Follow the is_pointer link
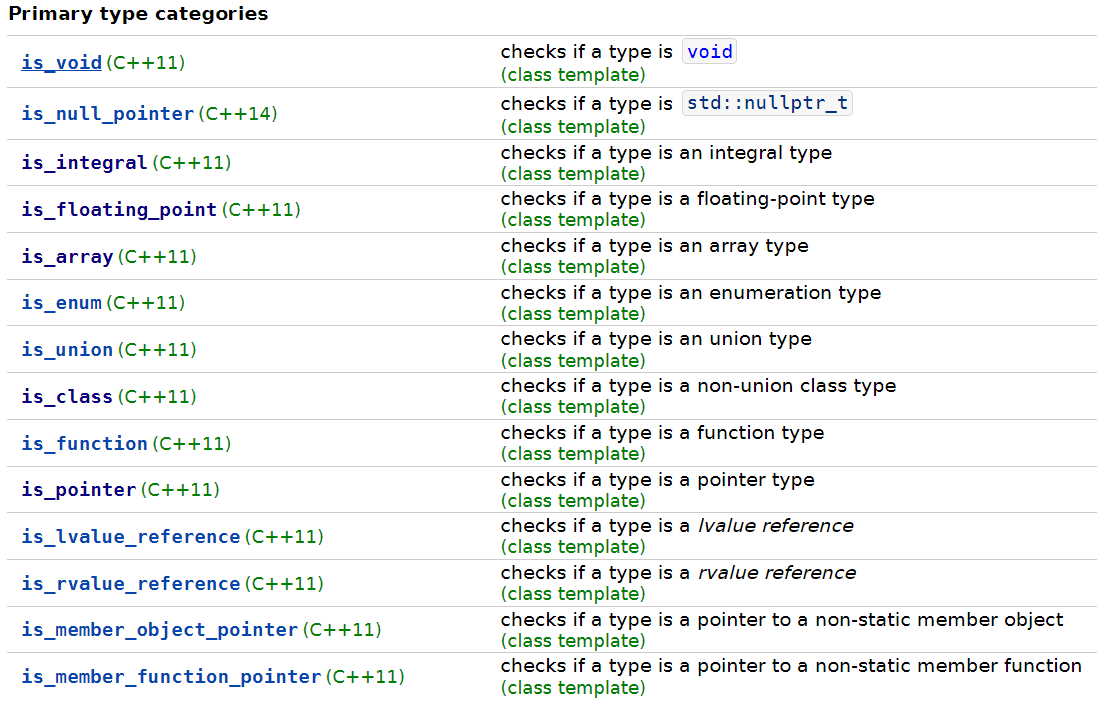1097x702 pixels. [75, 490]
